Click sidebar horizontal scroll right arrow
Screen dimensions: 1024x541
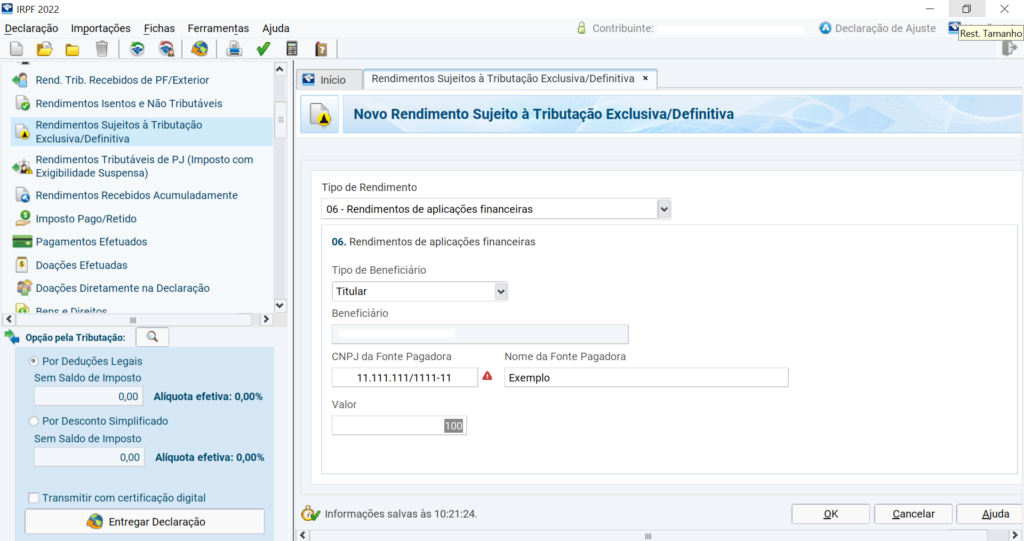pos(265,320)
